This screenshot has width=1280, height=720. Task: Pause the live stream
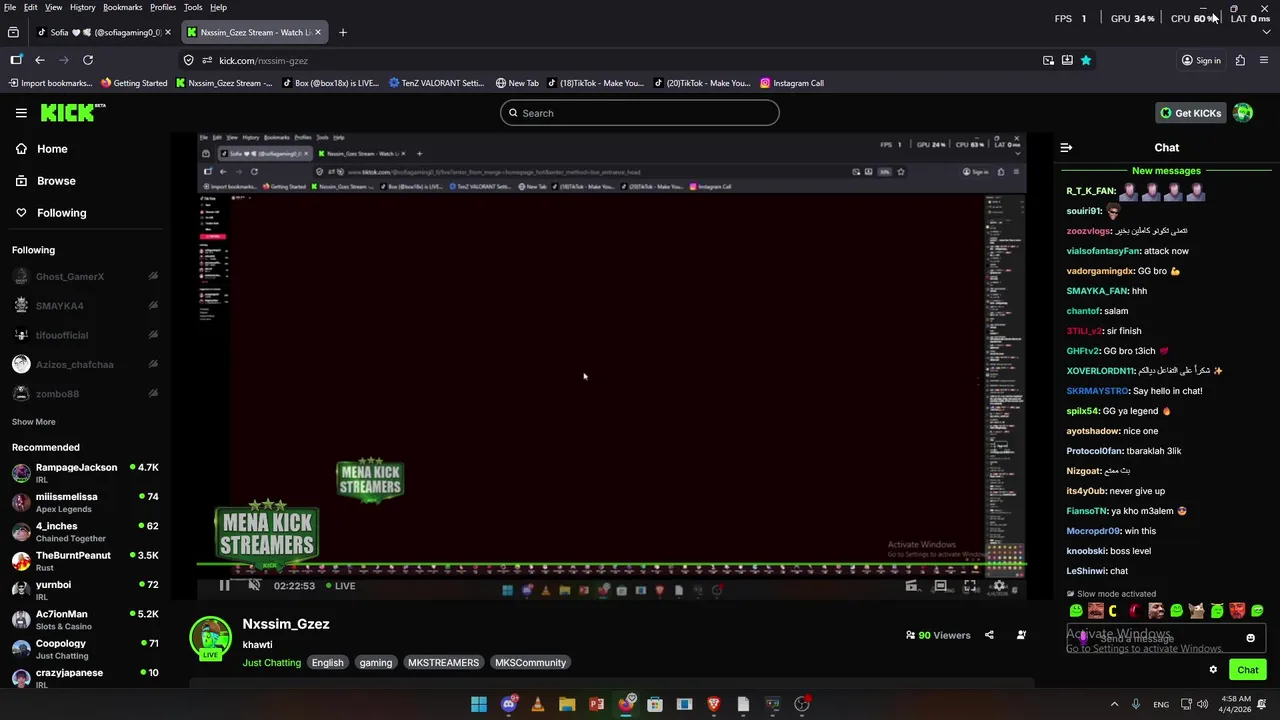(224, 586)
